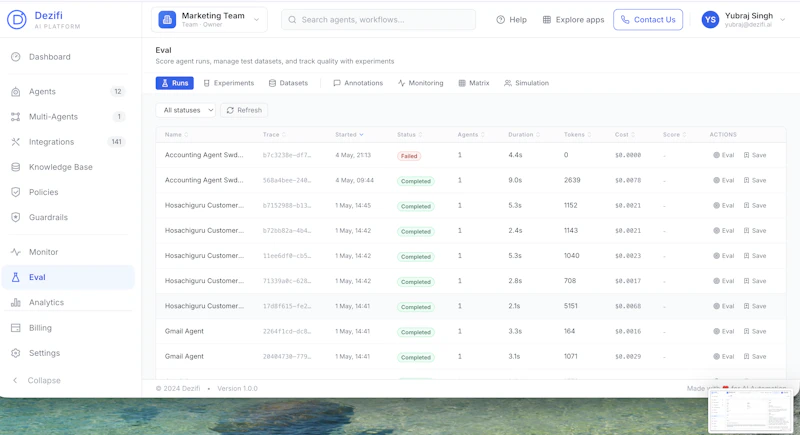Switch to the Matrix tab
This screenshot has height=435, width=800.
pyautogui.click(x=474, y=83)
